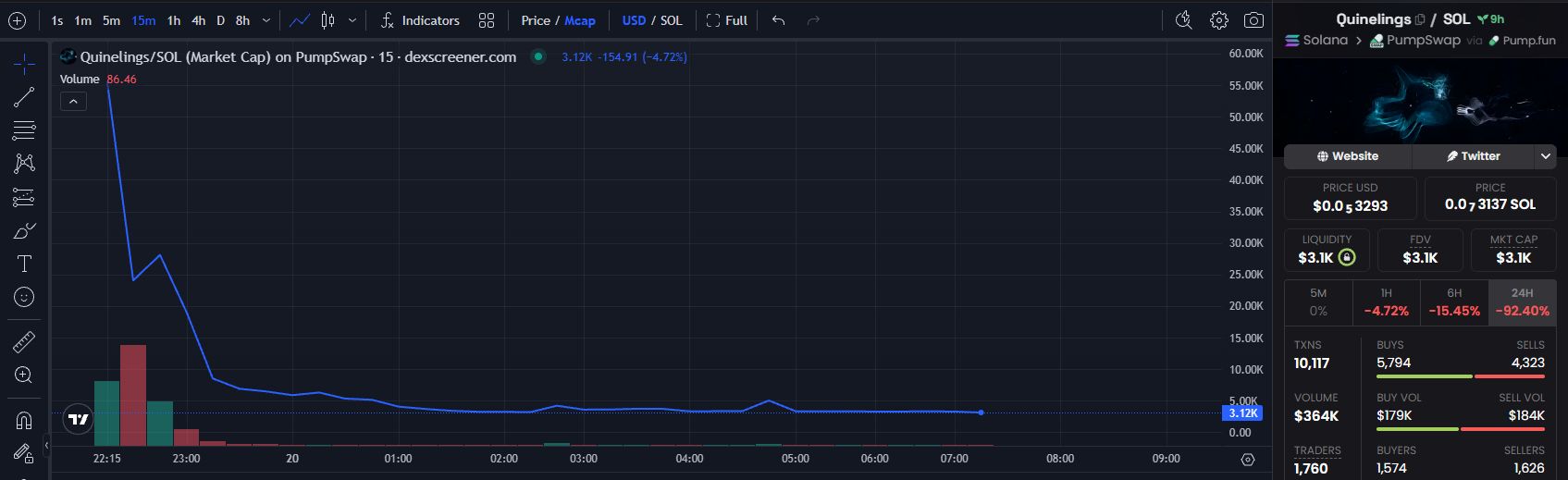Select the trend line drawing tool
Viewport: 1568px width, 480px height.
(x=24, y=97)
